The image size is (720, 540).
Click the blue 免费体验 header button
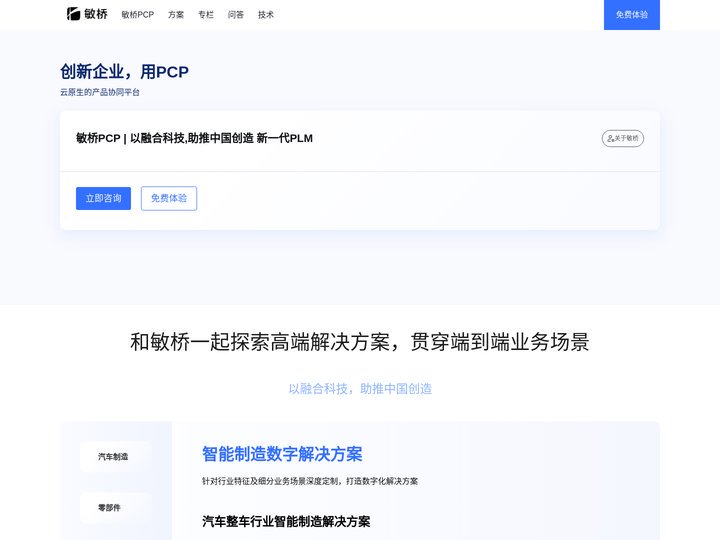(x=632, y=15)
